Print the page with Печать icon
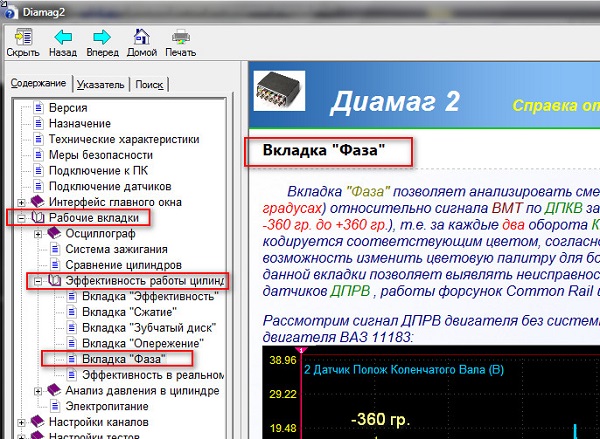This screenshot has width=600, height=439. tap(181, 37)
